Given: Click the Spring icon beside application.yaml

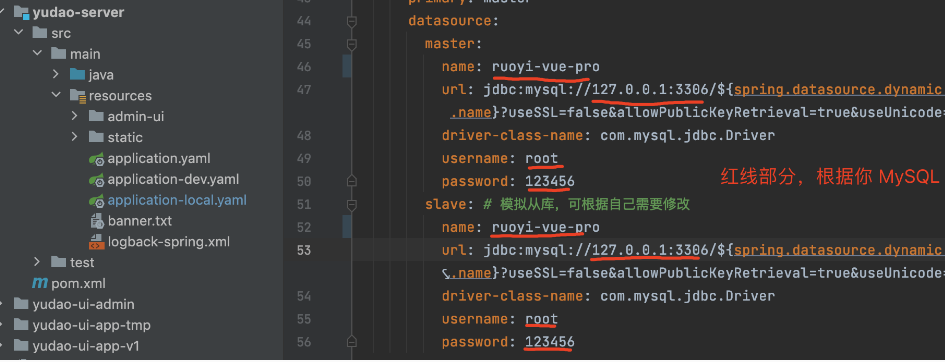Looking at the screenshot, I should tap(97, 158).
